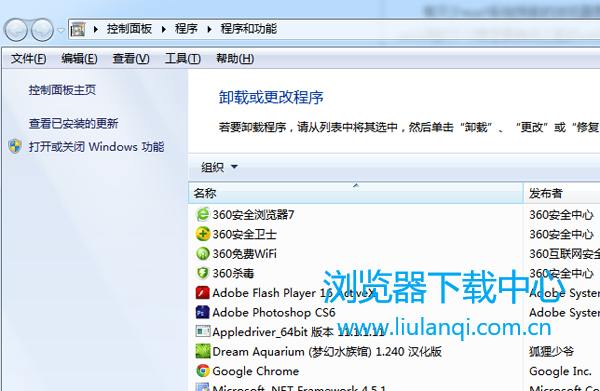This screenshot has height=391, width=600.
Task: Open 查看已安装的更新 link
Action: pyautogui.click(x=73, y=124)
